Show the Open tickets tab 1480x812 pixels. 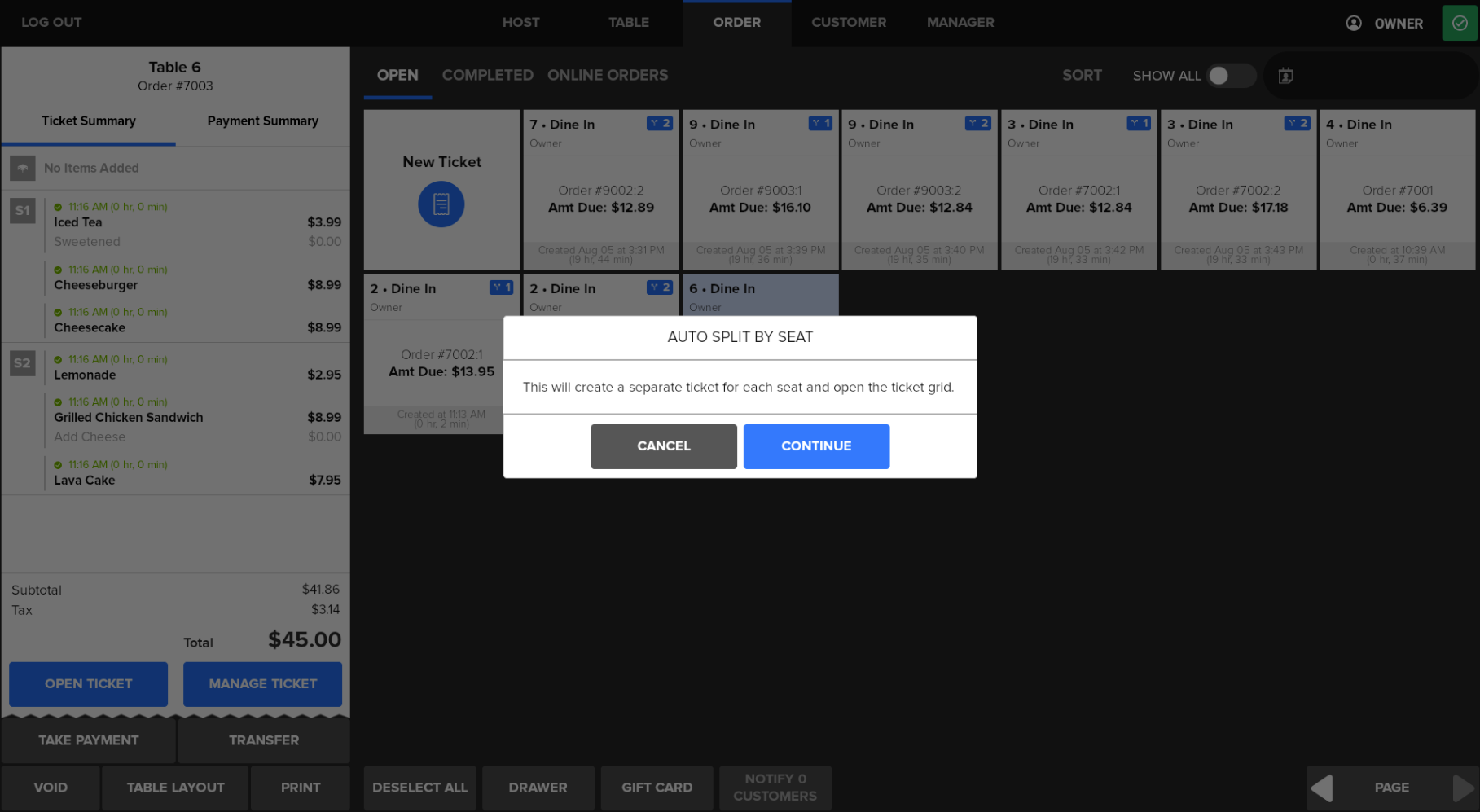397,76
